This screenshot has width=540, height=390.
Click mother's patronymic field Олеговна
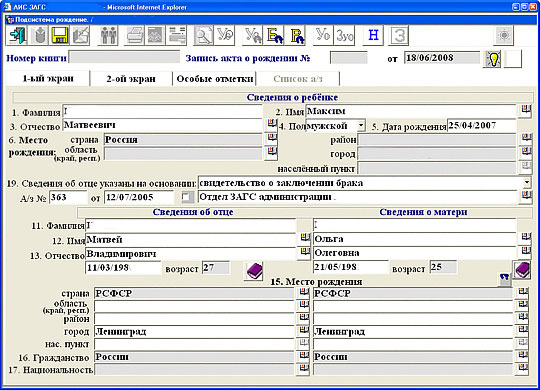[x=415, y=253]
